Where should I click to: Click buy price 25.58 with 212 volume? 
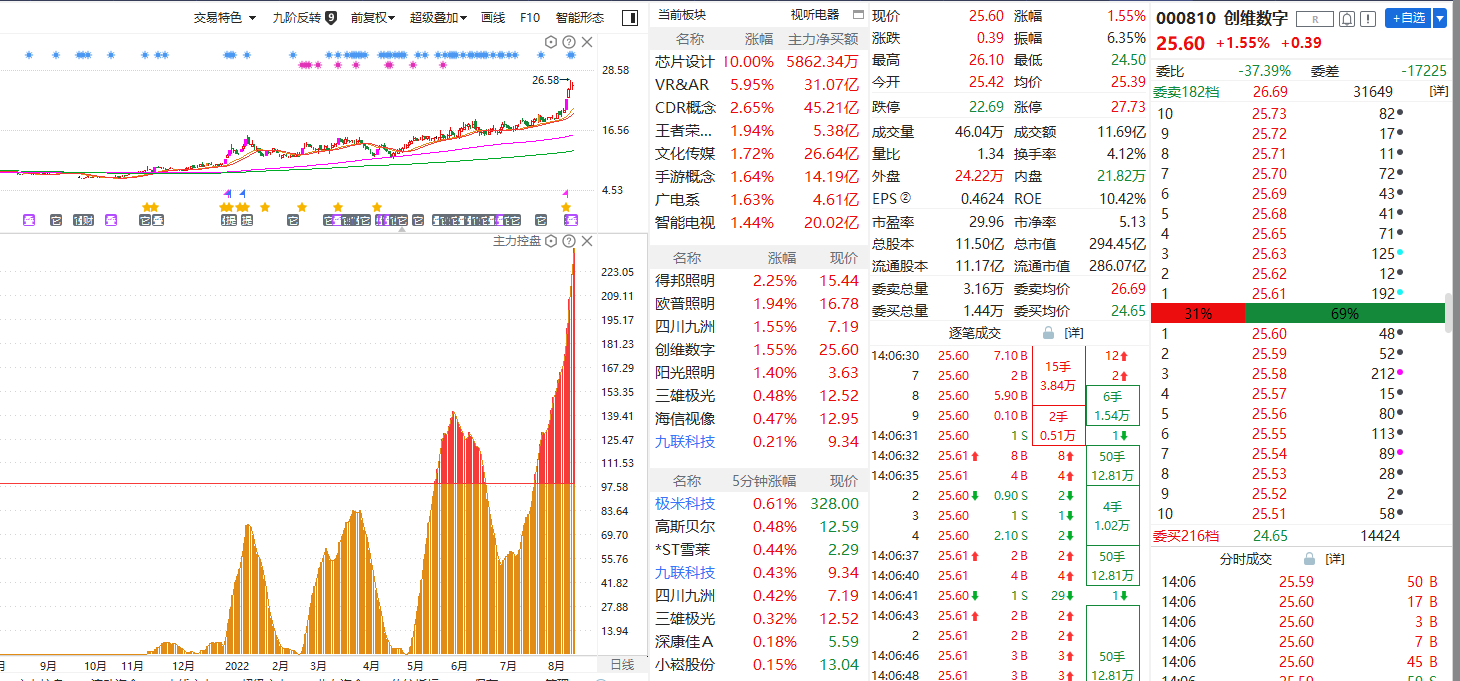coord(1269,373)
